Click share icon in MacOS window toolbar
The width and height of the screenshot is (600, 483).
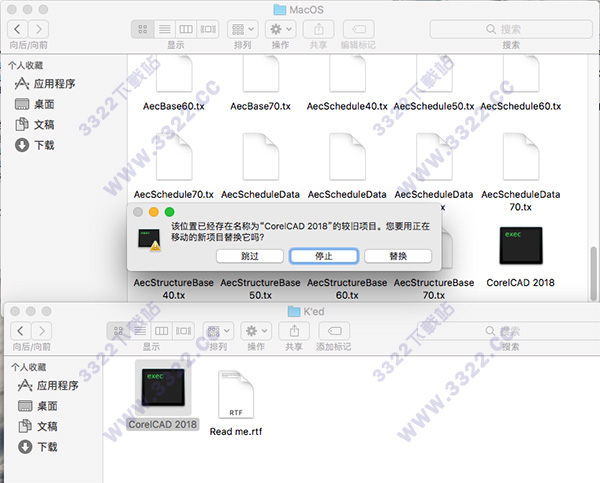[318, 29]
